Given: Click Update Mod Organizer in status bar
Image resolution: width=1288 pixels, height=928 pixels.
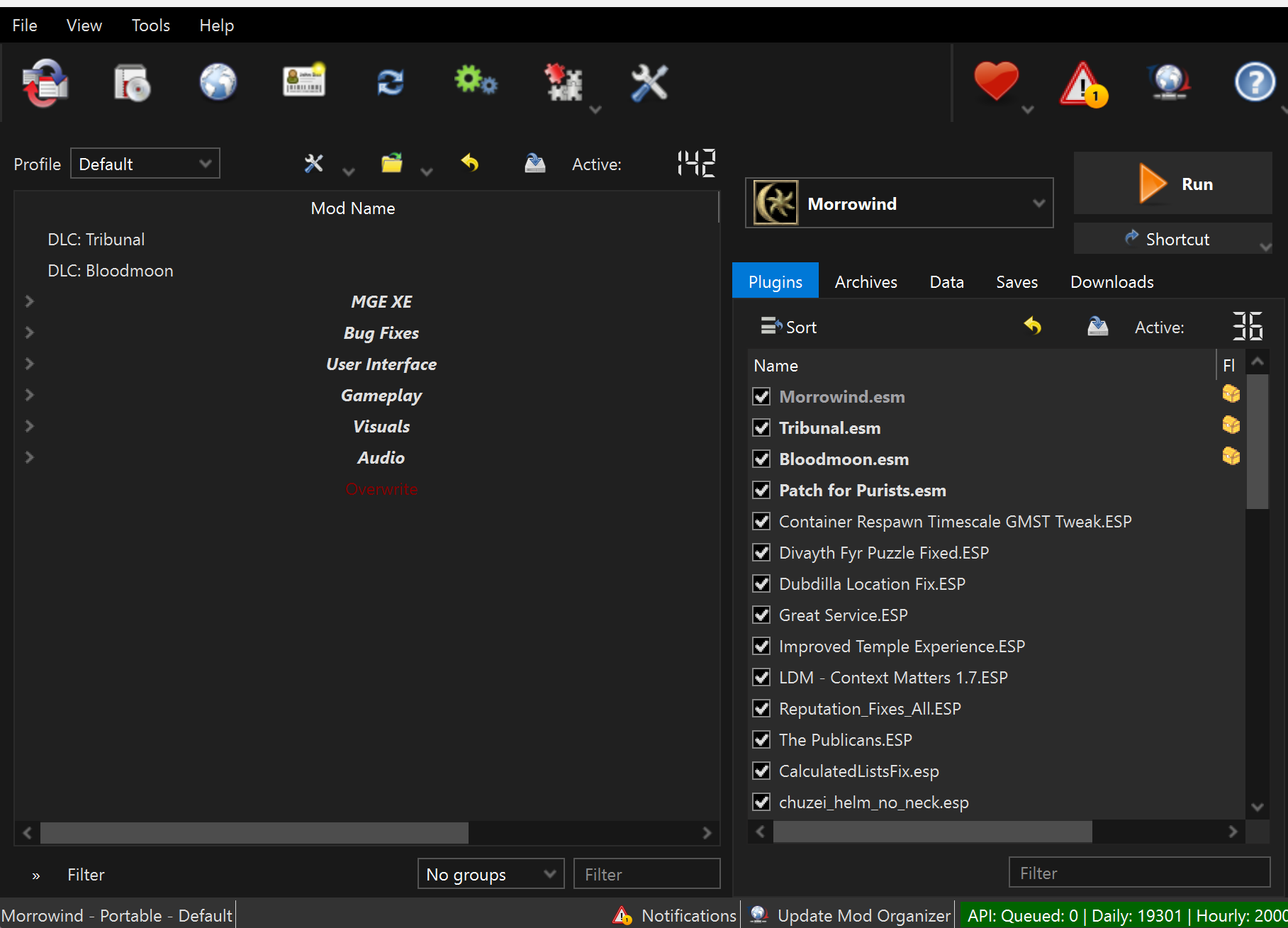Looking at the screenshot, I should coord(850,915).
